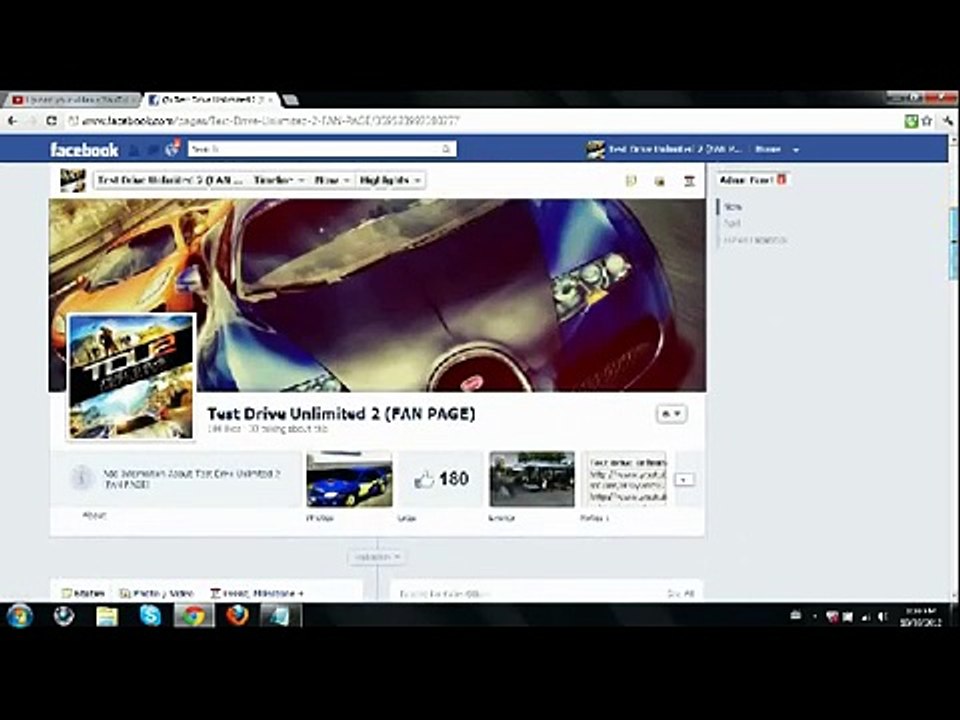Switch to Chrome in the taskbar
This screenshot has height=720, width=960.
[x=194, y=616]
